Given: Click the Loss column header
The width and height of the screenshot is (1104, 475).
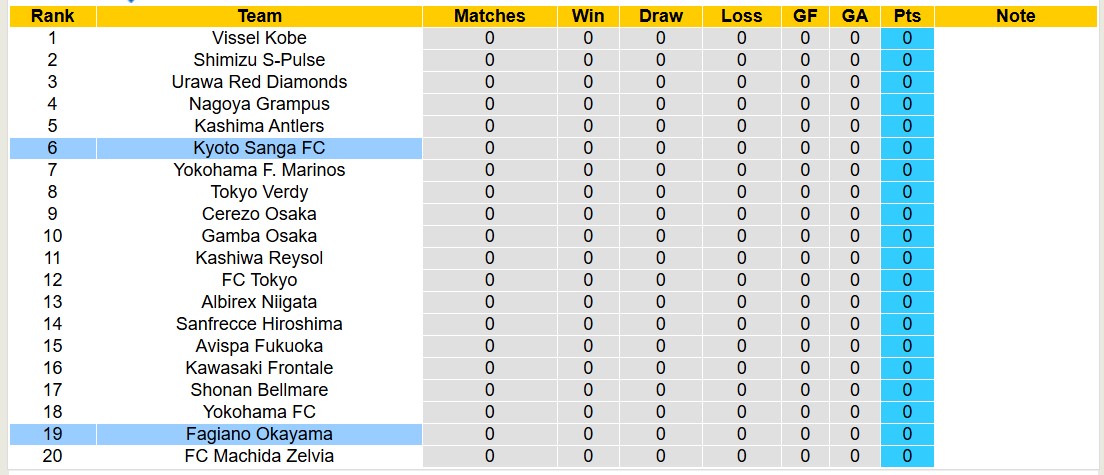Looking at the screenshot, I should point(741,16).
